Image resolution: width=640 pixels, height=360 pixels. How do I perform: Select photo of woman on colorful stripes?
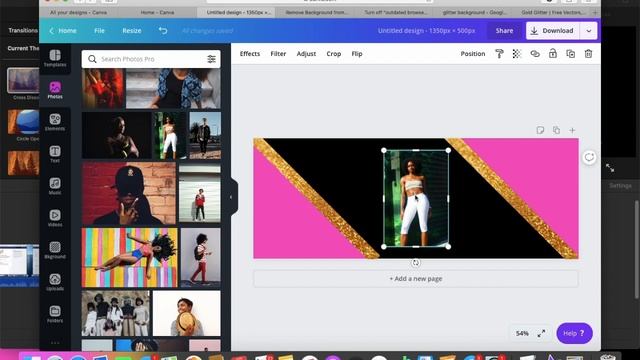(130, 258)
